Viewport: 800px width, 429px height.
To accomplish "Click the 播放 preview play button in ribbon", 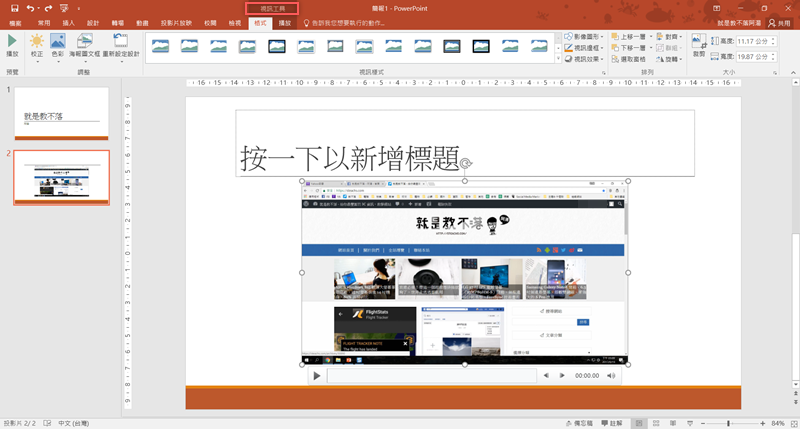I will click(12, 45).
